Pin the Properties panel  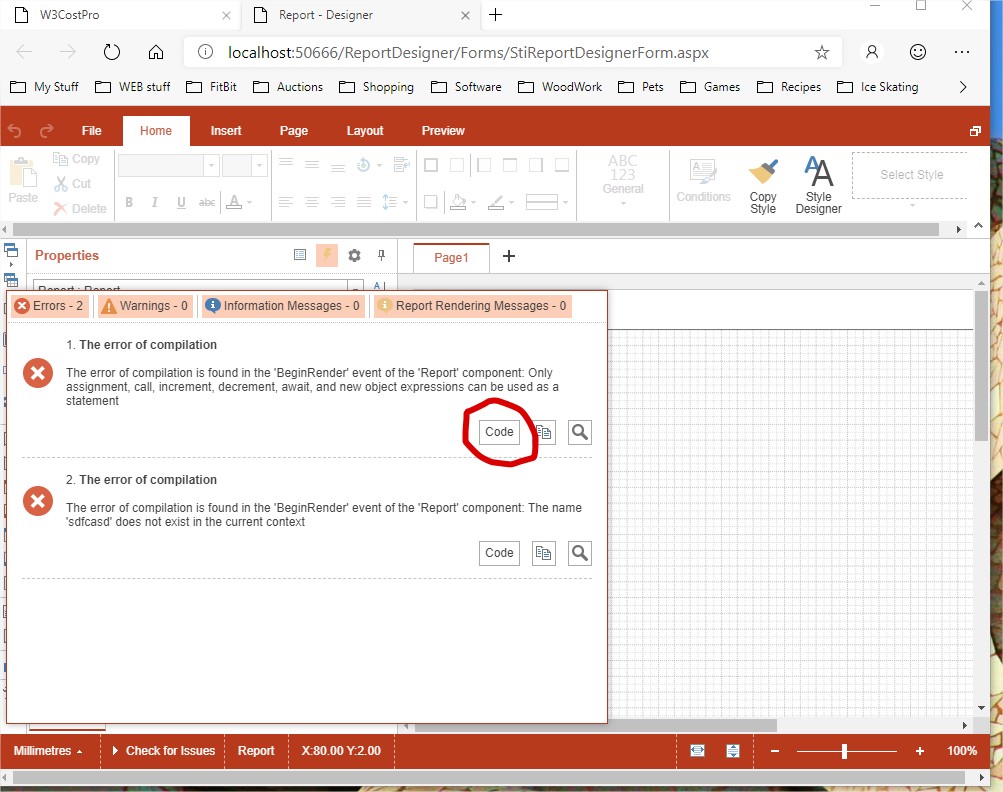coord(381,255)
